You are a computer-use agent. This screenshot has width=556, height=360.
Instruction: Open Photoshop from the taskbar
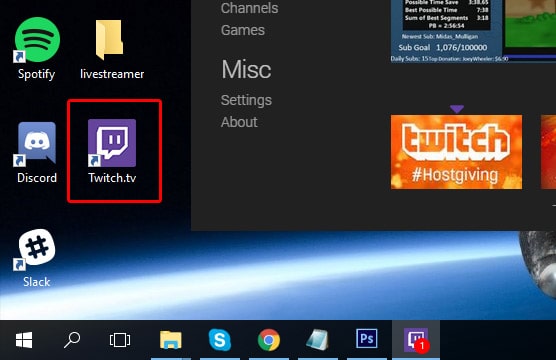[367, 339]
